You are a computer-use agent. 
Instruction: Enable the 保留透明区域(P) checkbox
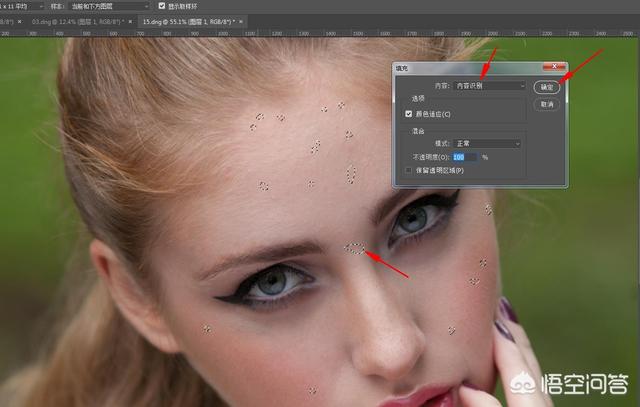point(408,170)
